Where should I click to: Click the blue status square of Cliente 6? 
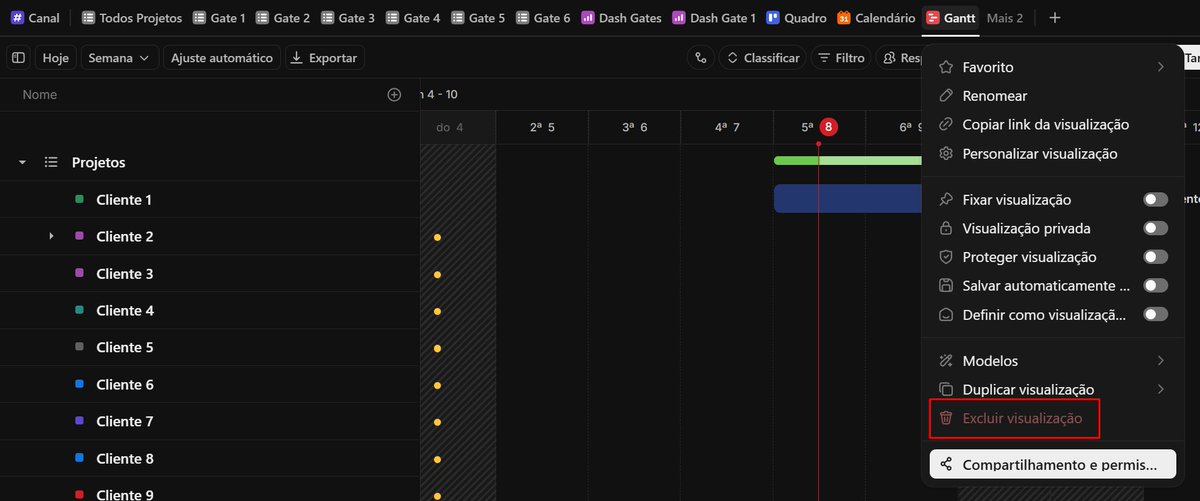click(79, 384)
